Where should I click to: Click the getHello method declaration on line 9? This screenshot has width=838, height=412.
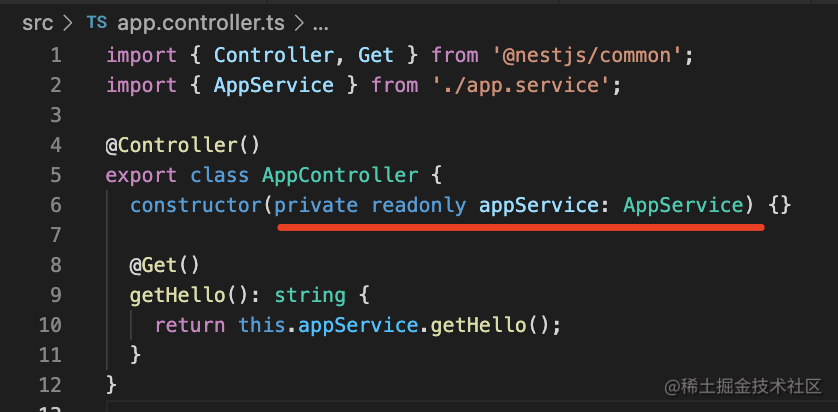click(x=177, y=295)
